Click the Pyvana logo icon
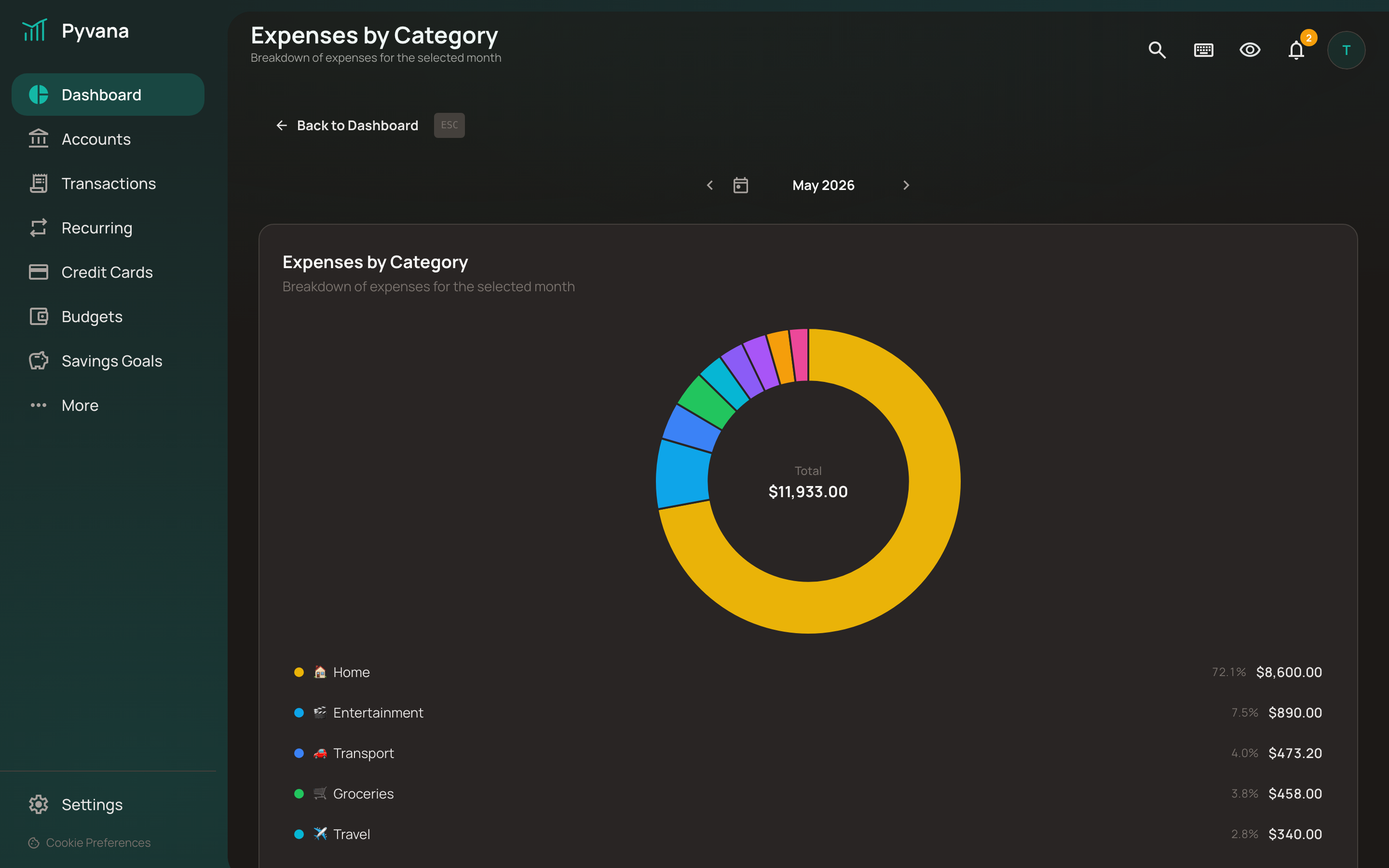 coord(34,30)
